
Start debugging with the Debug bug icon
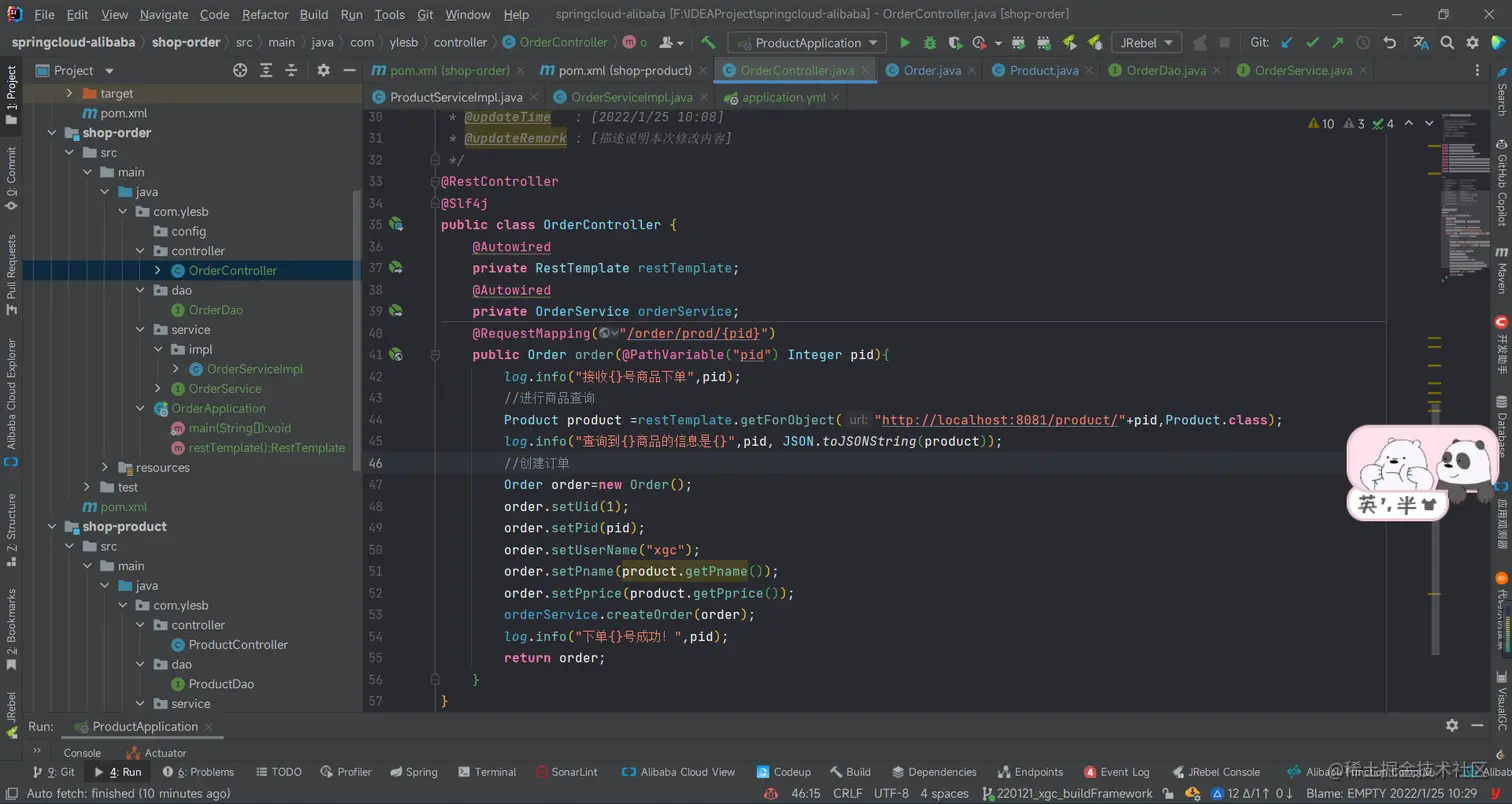[930, 43]
